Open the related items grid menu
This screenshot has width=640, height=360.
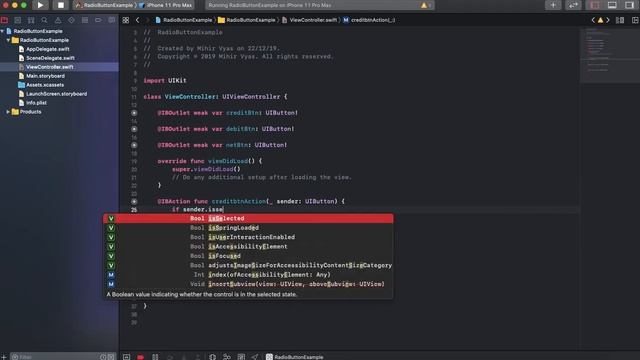tap(126, 20)
